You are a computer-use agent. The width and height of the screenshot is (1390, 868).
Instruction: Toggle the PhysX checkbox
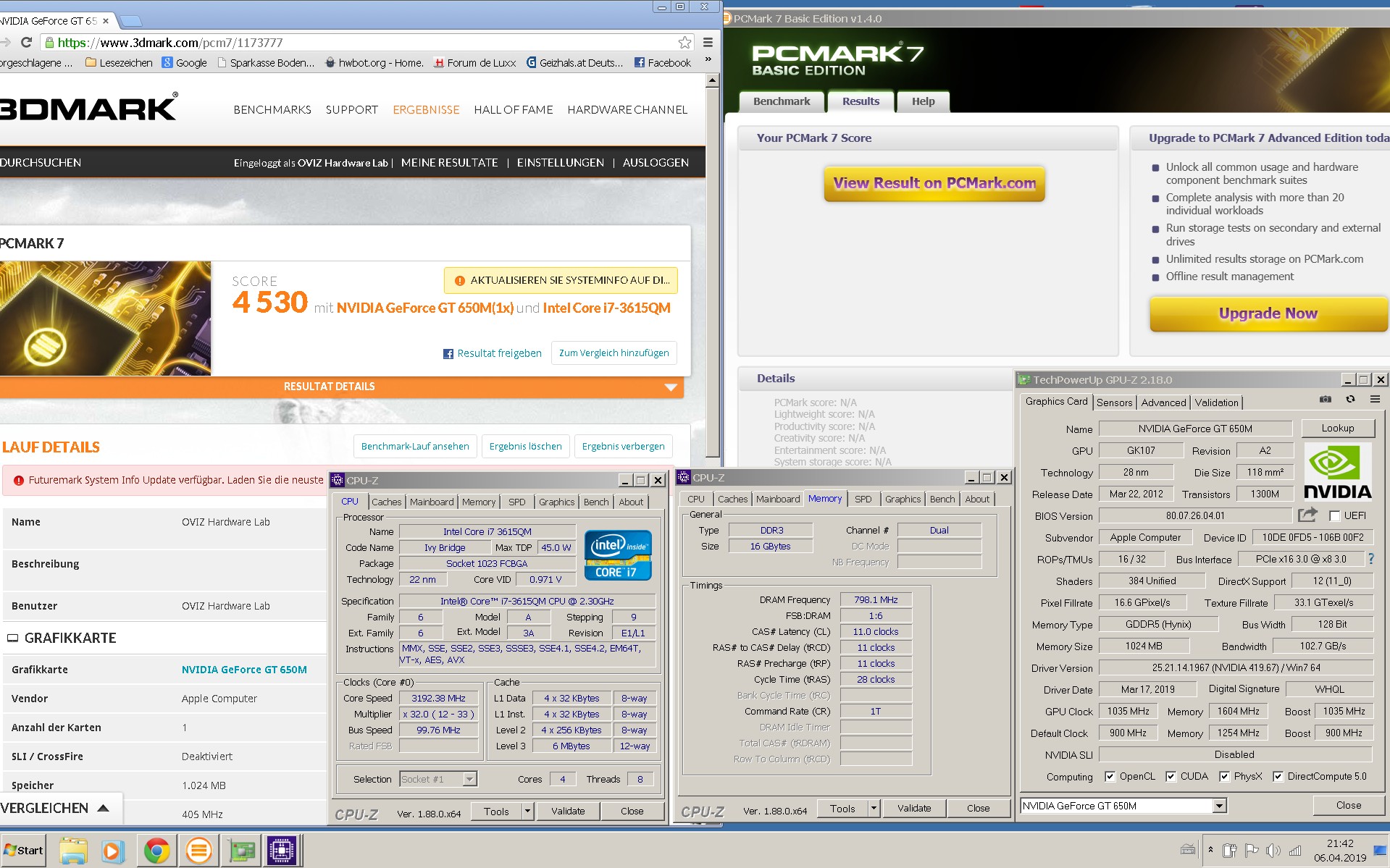(1224, 776)
